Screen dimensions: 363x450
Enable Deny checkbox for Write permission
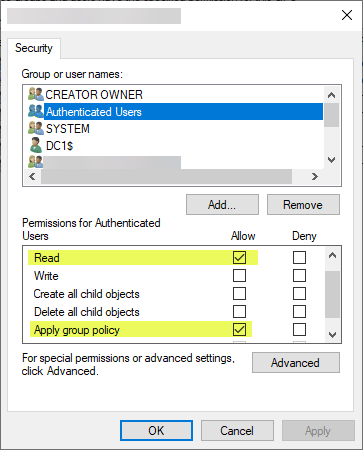coord(299,276)
